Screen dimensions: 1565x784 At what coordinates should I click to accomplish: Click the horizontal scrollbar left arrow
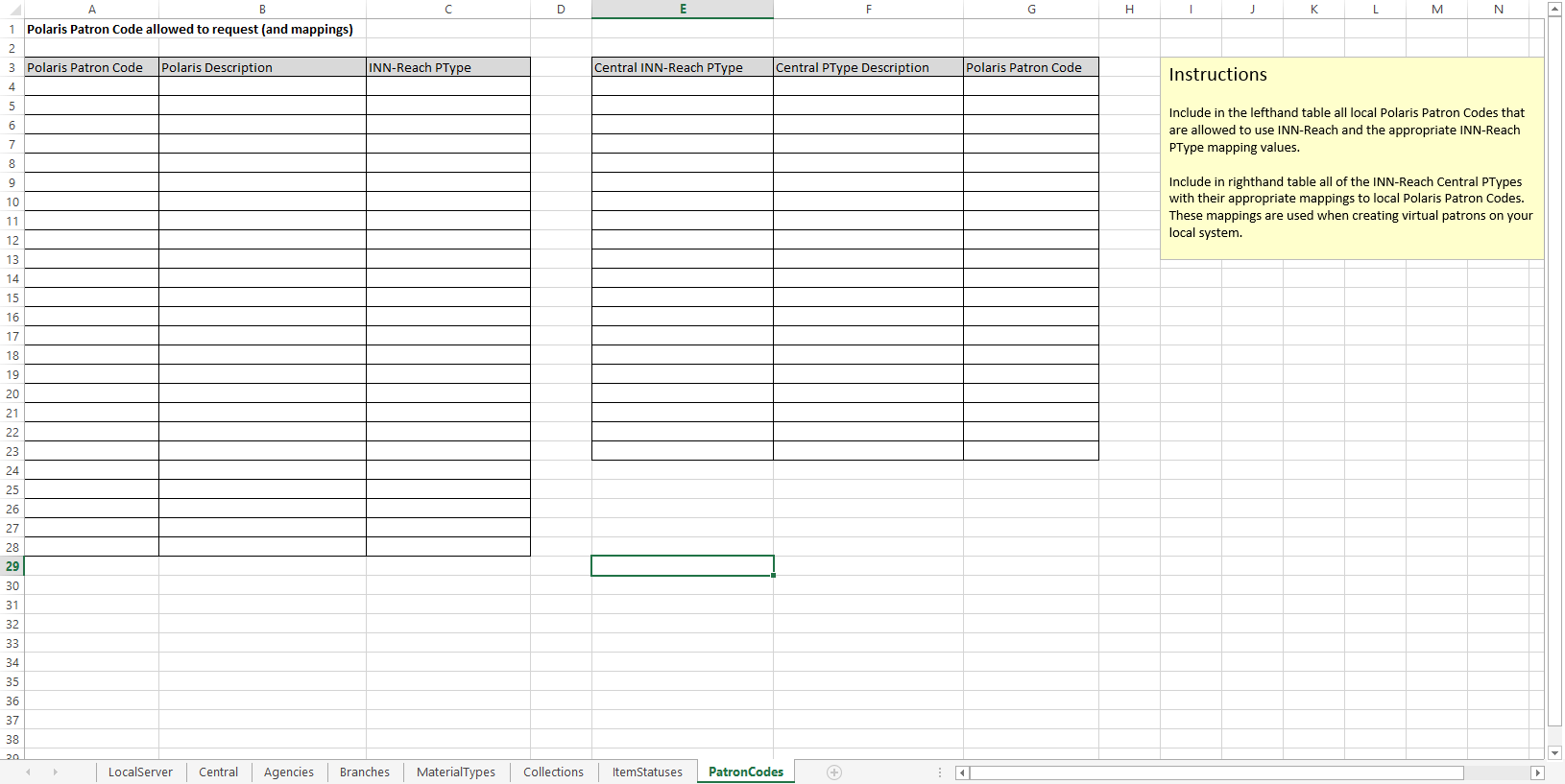pyautogui.click(x=962, y=772)
